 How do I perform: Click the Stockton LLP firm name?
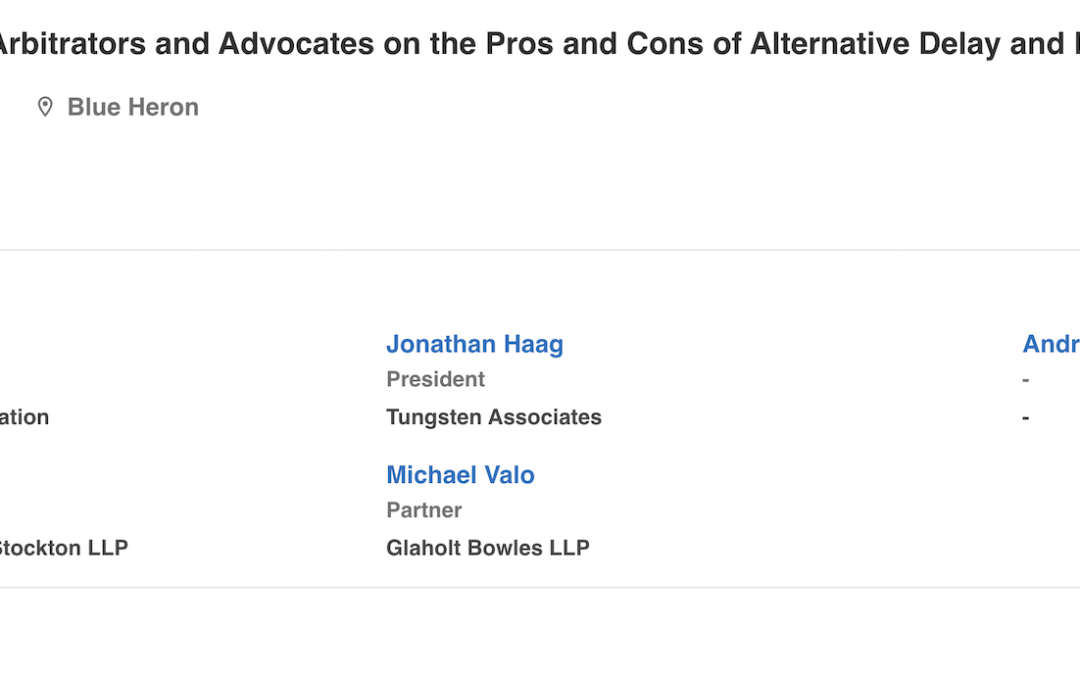[x=63, y=548]
